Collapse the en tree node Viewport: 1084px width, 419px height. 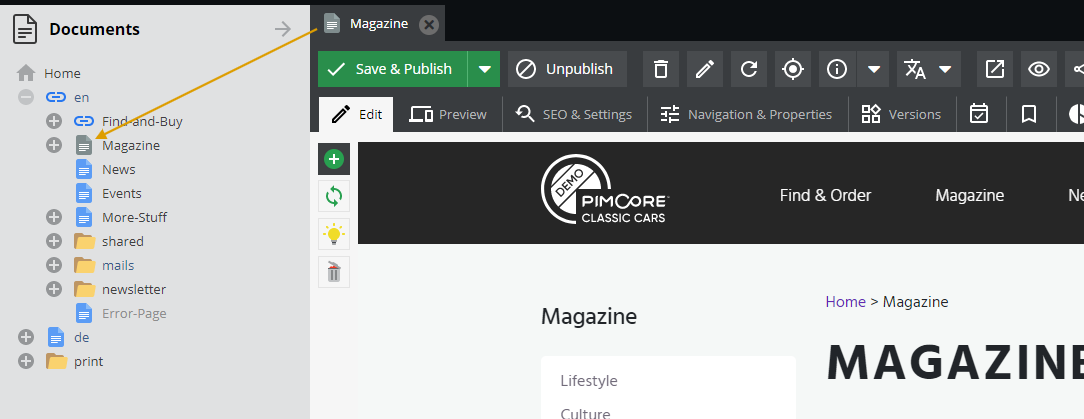26,97
